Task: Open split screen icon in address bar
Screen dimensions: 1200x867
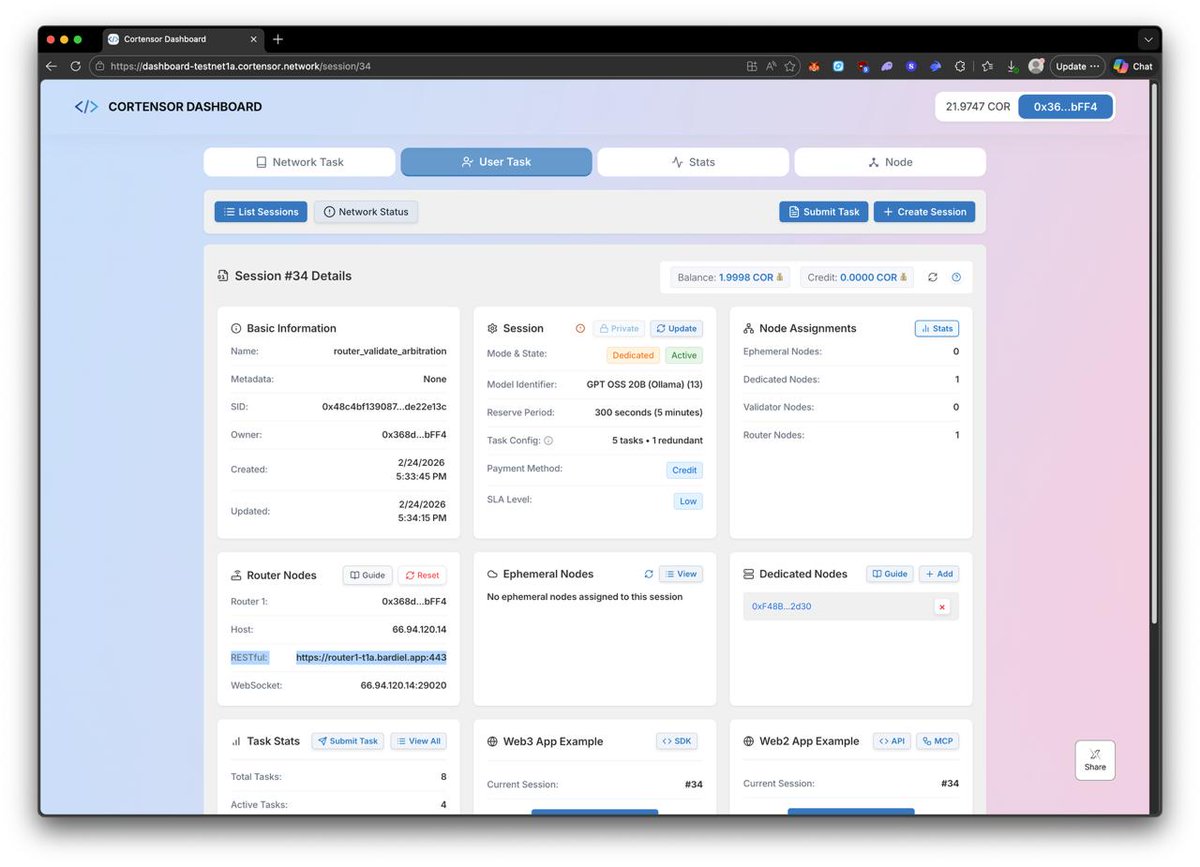Action: [x=752, y=66]
